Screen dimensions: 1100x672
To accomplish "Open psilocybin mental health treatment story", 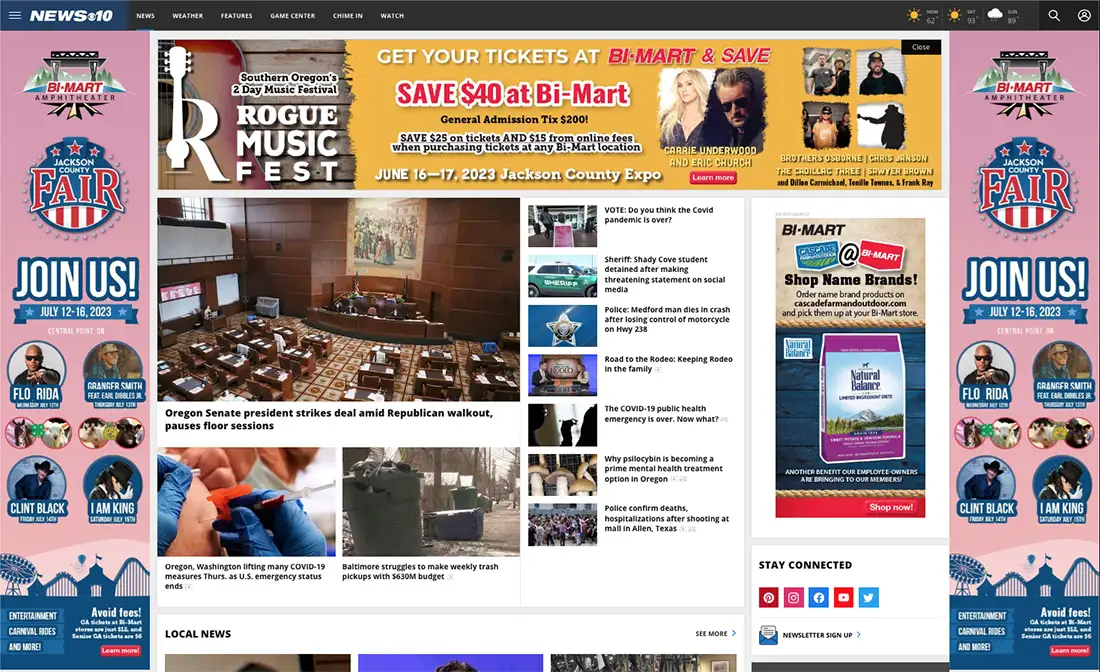I will [x=663, y=469].
